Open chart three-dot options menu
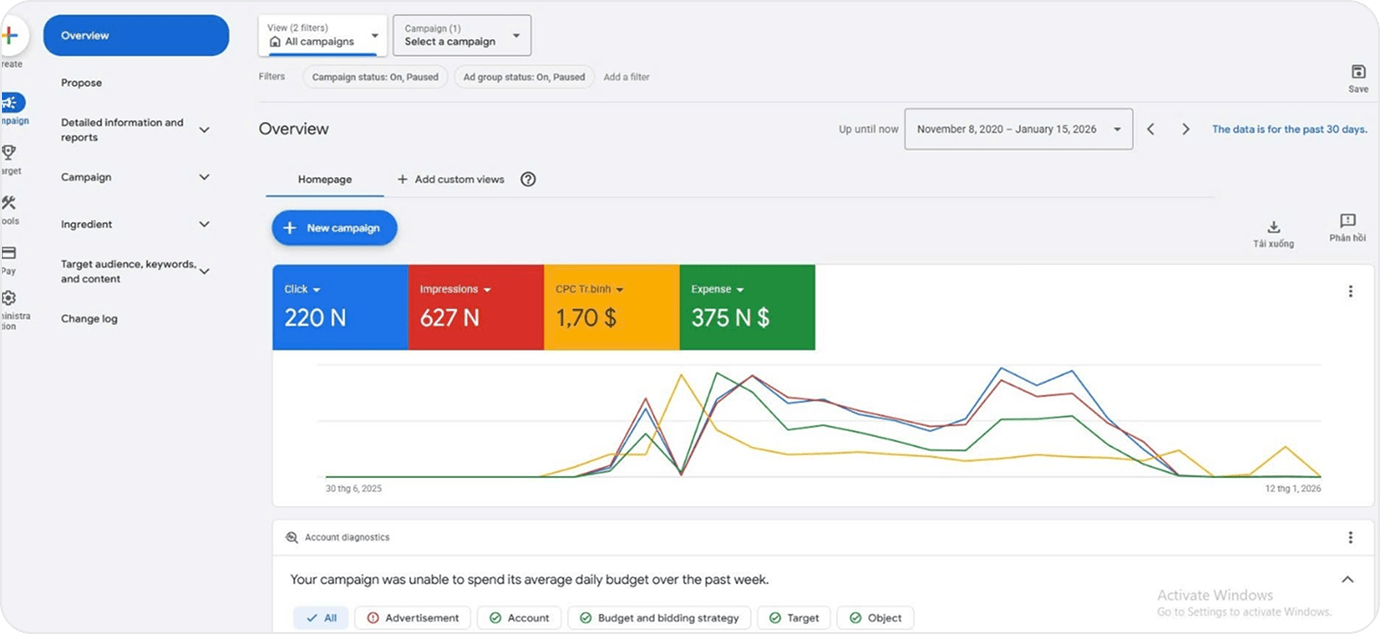Screen dimensions: 1380x634 (x=1350, y=291)
